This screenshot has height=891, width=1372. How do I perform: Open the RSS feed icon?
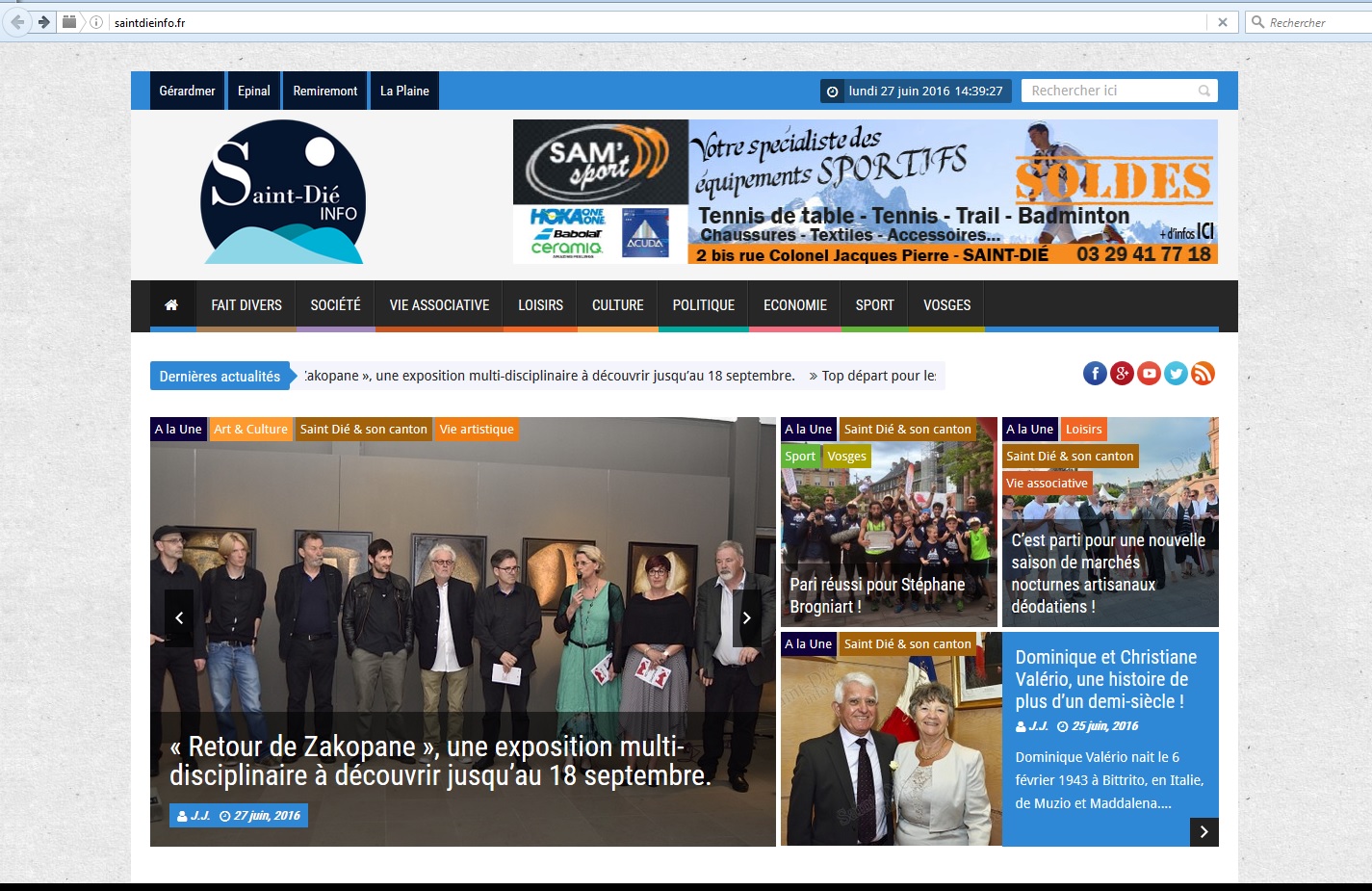pyautogui.click(x=1203, y=374)
